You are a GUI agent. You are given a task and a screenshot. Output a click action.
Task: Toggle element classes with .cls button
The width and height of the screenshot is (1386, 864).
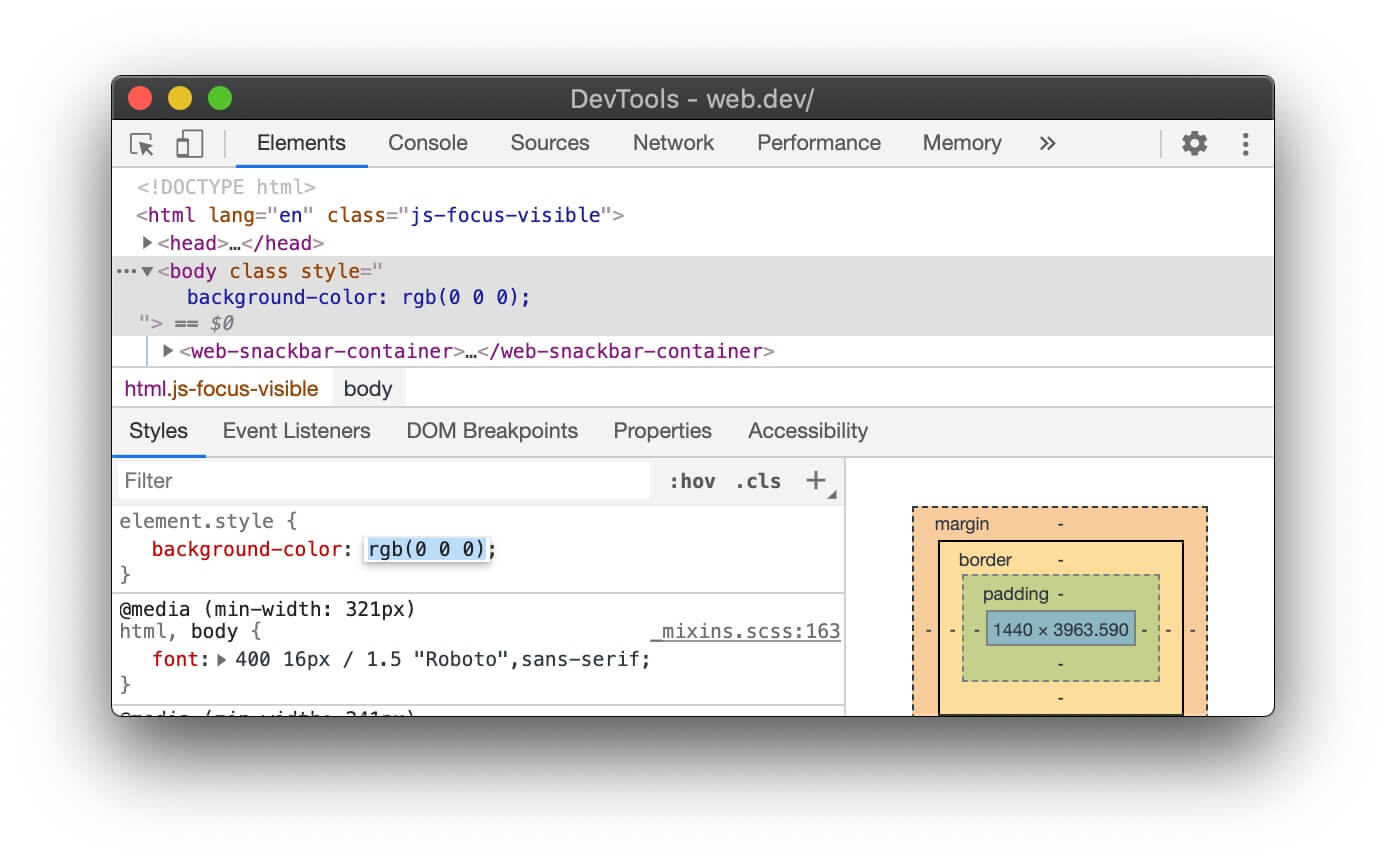(757, 480)
